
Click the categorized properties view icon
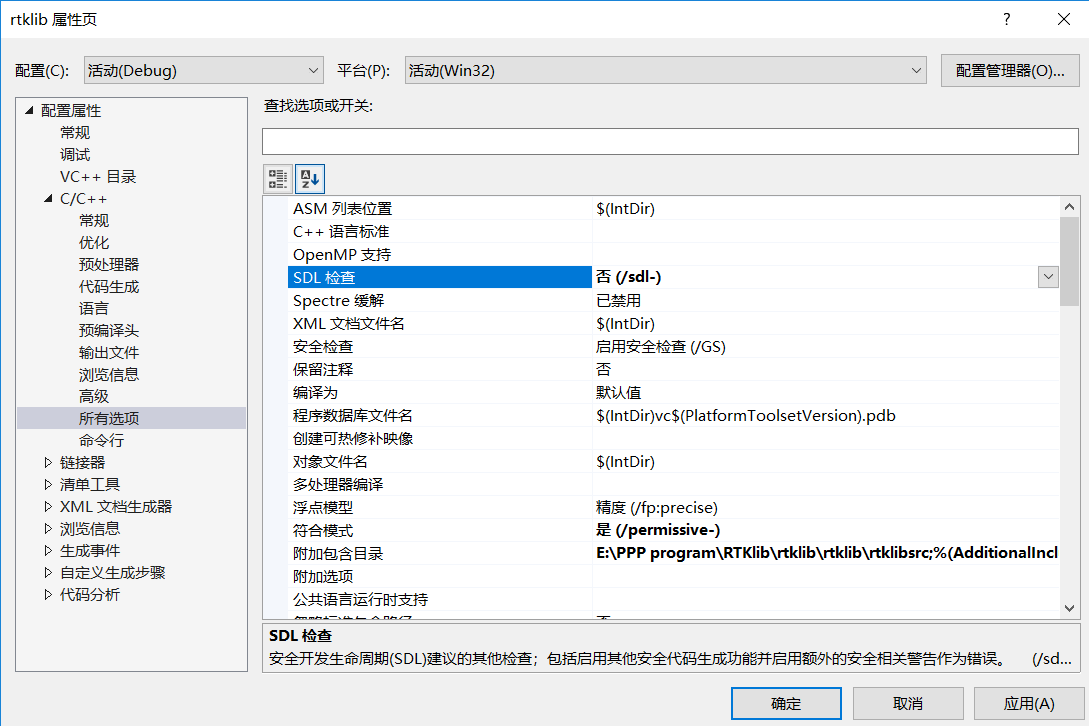pyautogui.click(x=277, y=178)
